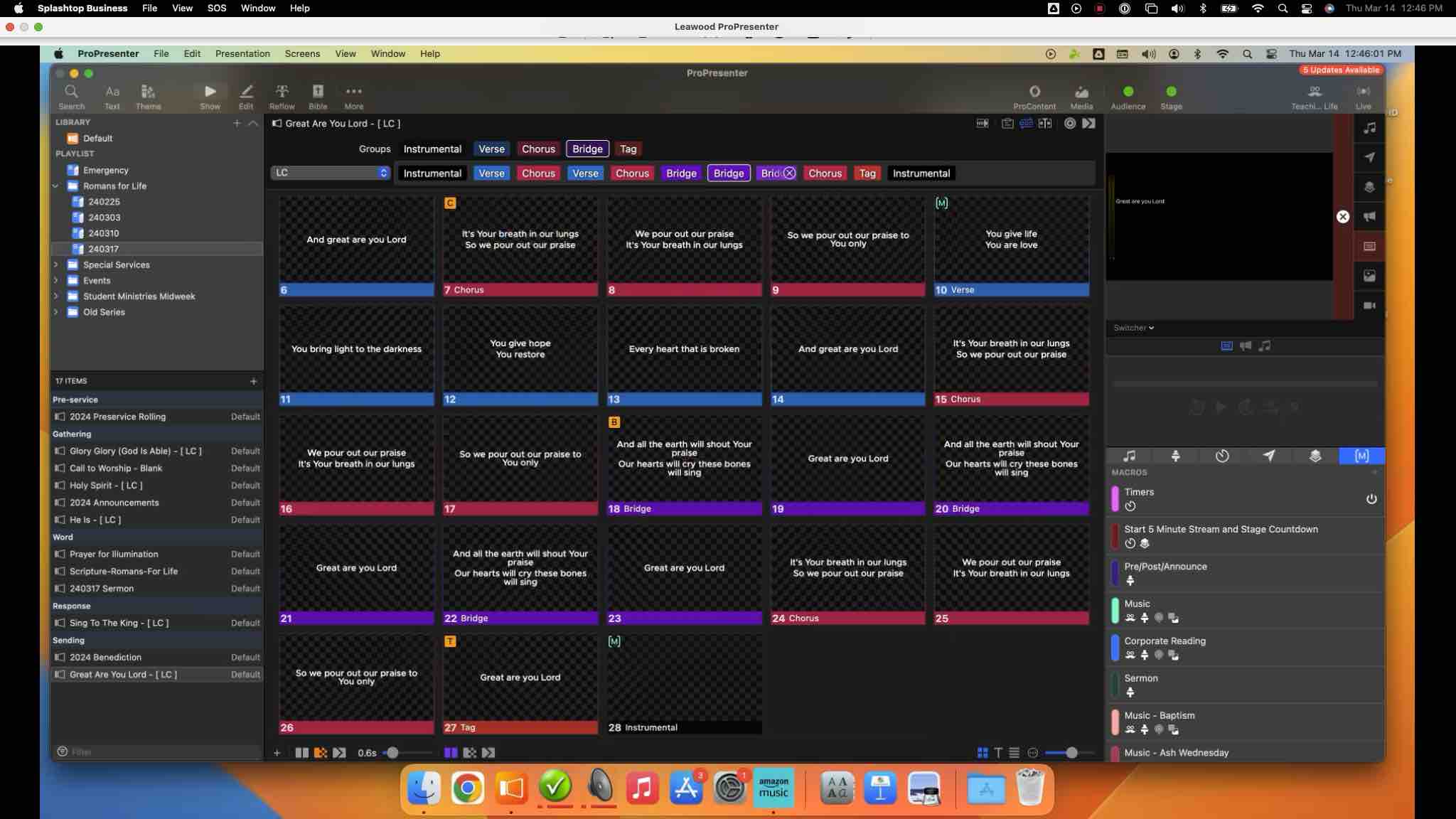Switch to the Timers tab in the right panel
Screen dimensions: 1456x819
coord(1222,456)
